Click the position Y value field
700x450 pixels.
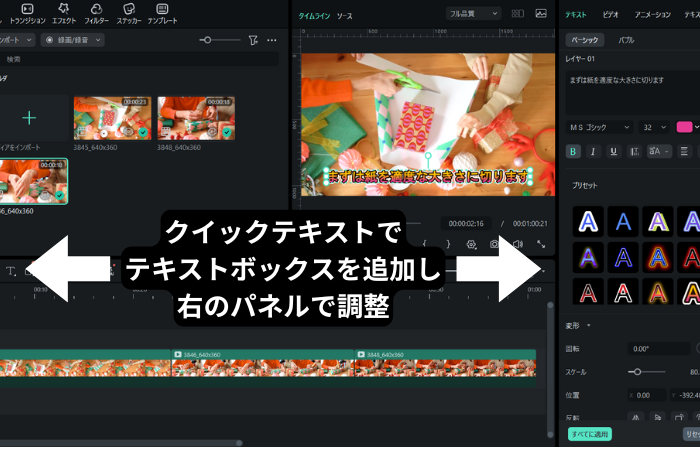point(685,395)
